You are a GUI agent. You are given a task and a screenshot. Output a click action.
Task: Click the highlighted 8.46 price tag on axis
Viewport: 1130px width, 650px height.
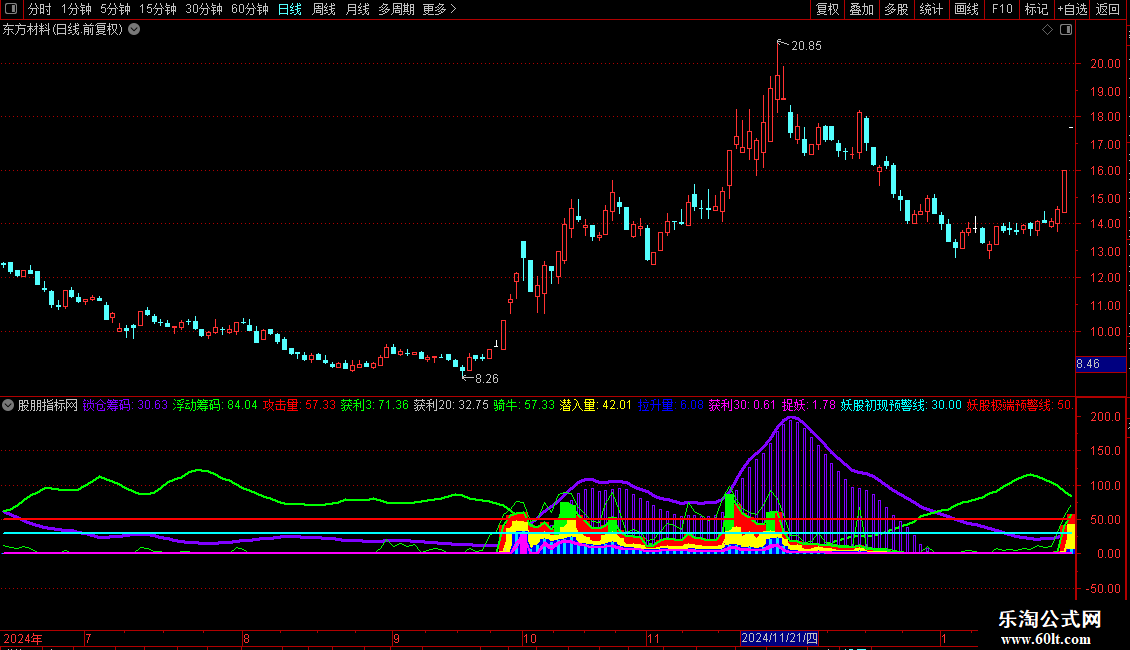pos(1100,364)
